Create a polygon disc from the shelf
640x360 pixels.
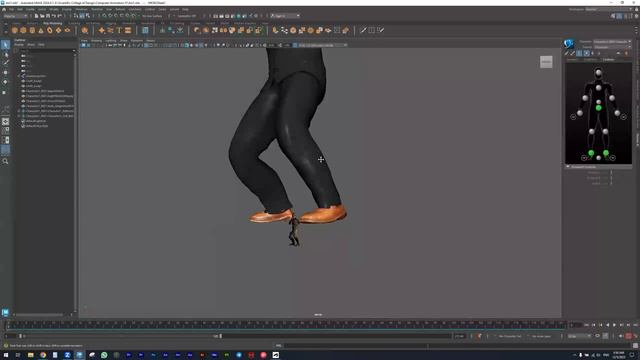point(67,30)
